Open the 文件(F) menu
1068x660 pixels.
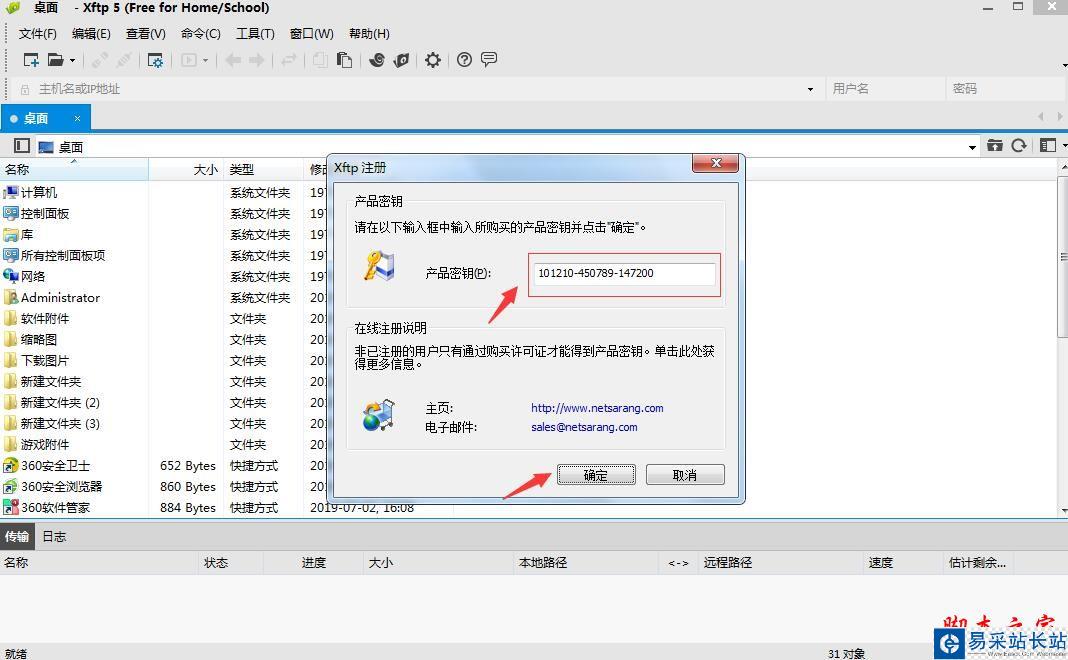coord(37,33)
